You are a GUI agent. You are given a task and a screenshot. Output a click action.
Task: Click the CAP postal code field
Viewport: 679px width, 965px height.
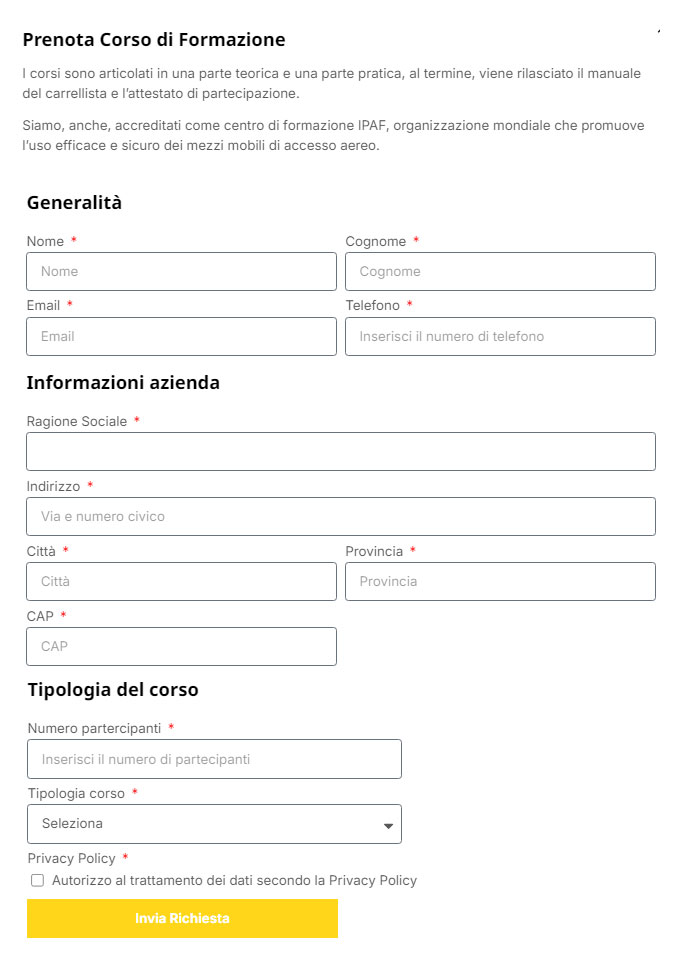click(181, 646)
